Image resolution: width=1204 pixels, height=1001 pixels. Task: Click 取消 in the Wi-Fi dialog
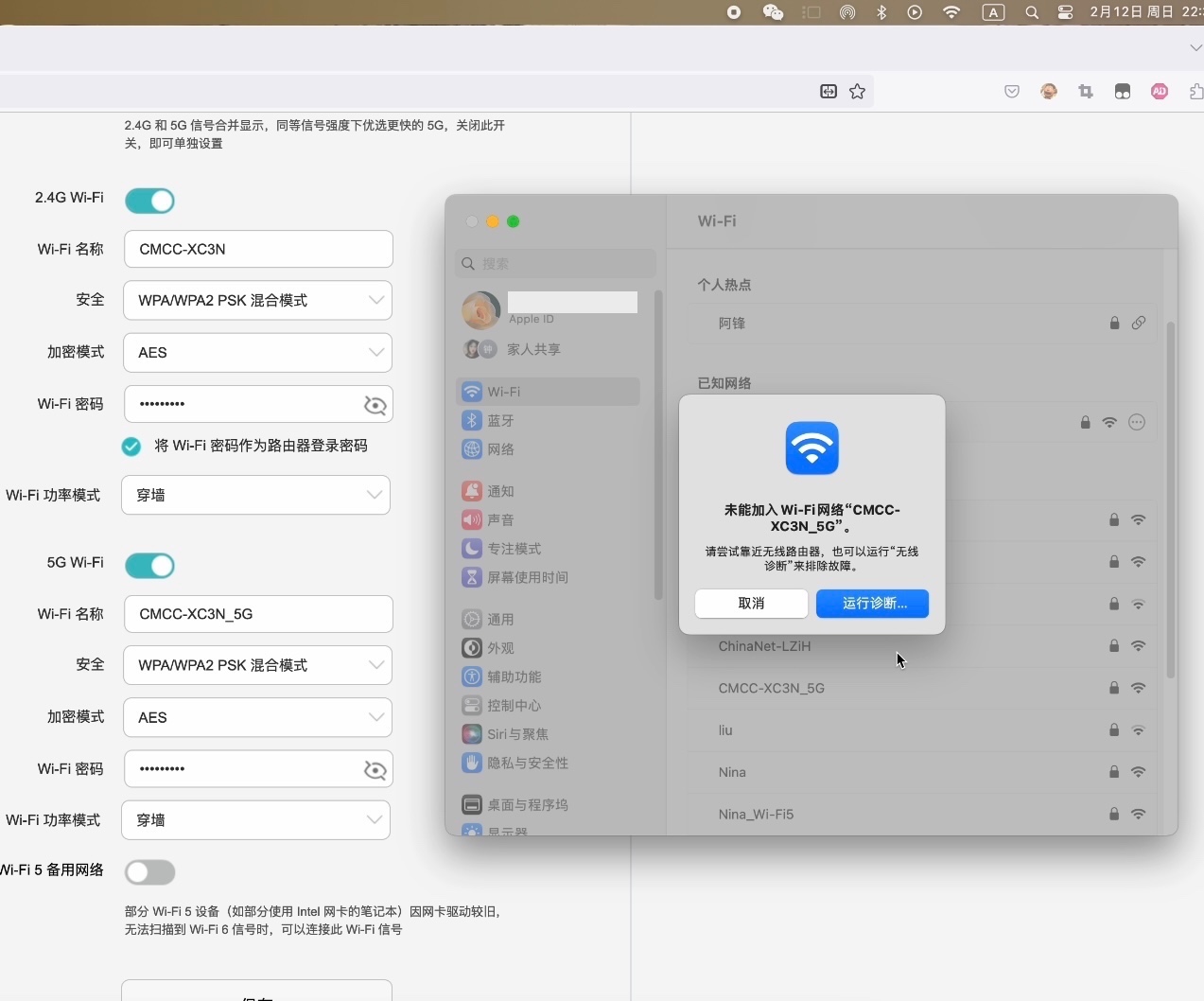pos(751,604)
